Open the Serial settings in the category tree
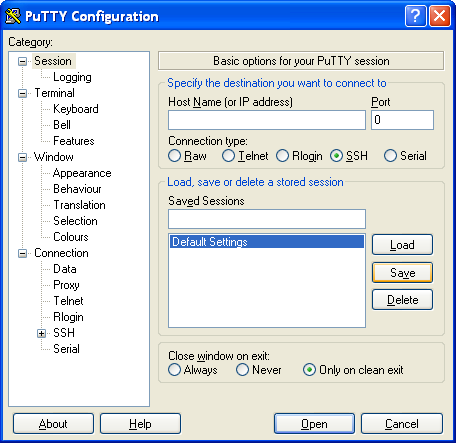This screenshot has height=443, width=456. click(x=66, y=349)
